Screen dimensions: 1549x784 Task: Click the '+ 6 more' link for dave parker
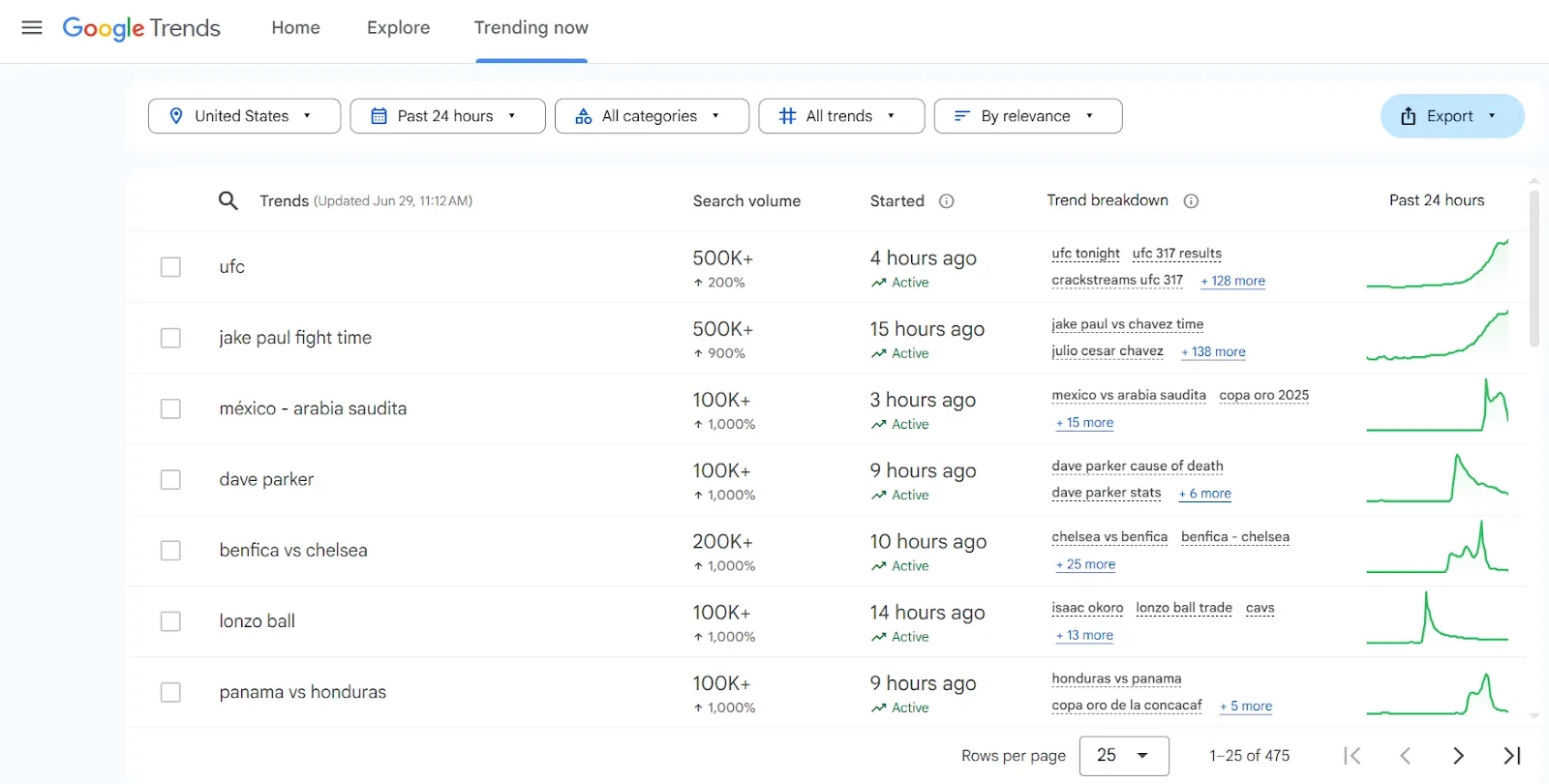(1205, 494)
